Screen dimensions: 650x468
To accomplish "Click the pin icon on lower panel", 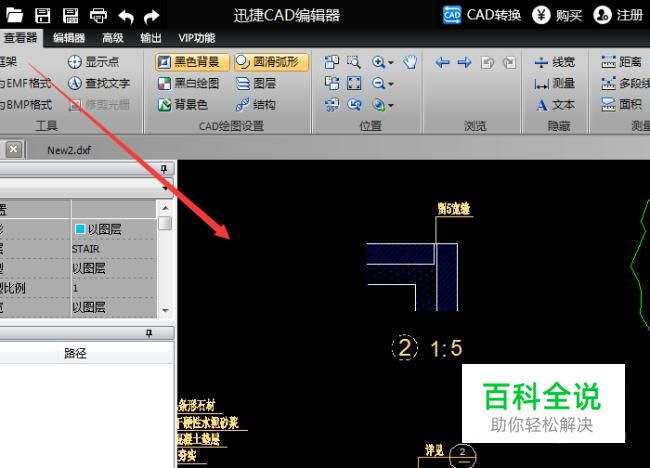I will (149, 333).
